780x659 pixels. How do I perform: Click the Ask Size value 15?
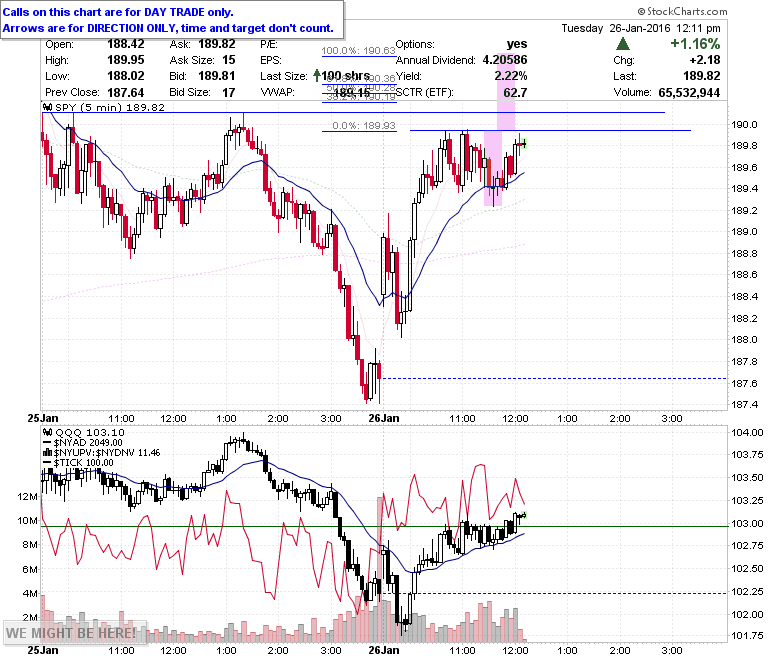coord(228,60)
